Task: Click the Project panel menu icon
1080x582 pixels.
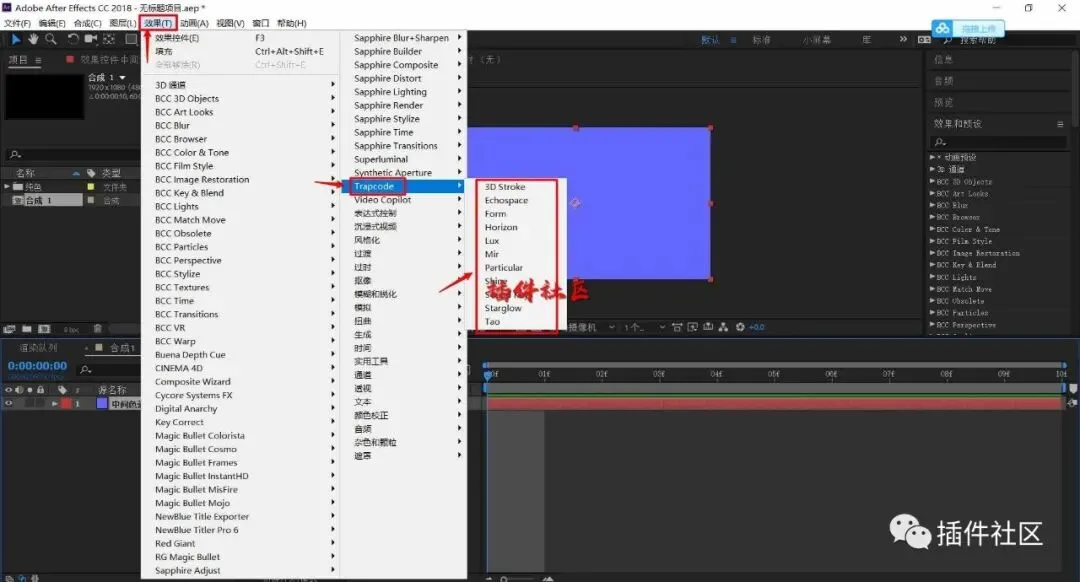Action: [38, 61]
